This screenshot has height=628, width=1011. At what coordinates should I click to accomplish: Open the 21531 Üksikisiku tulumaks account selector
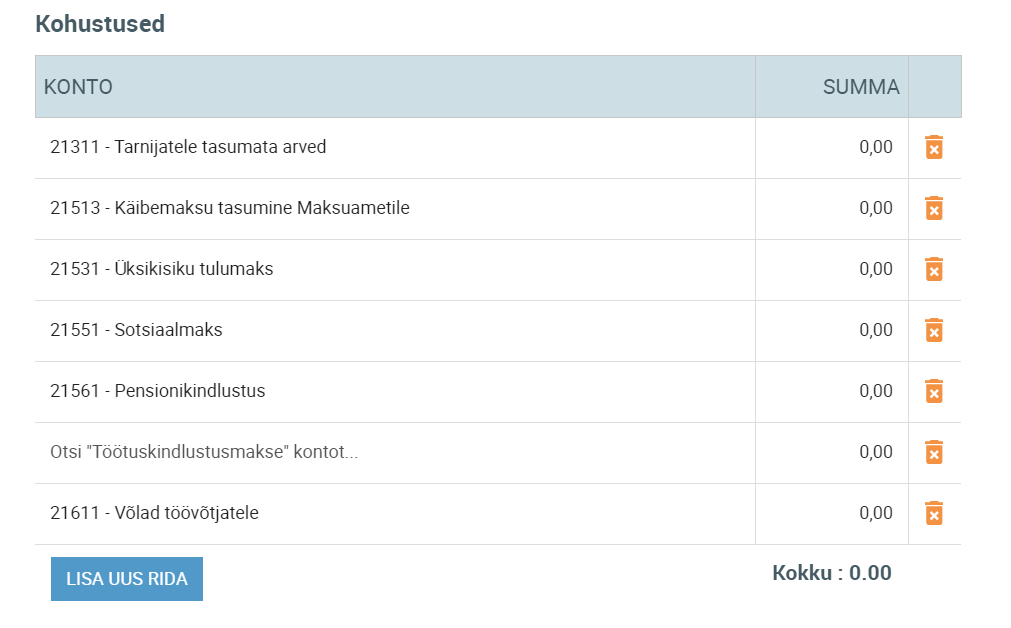tap(395, 270)
